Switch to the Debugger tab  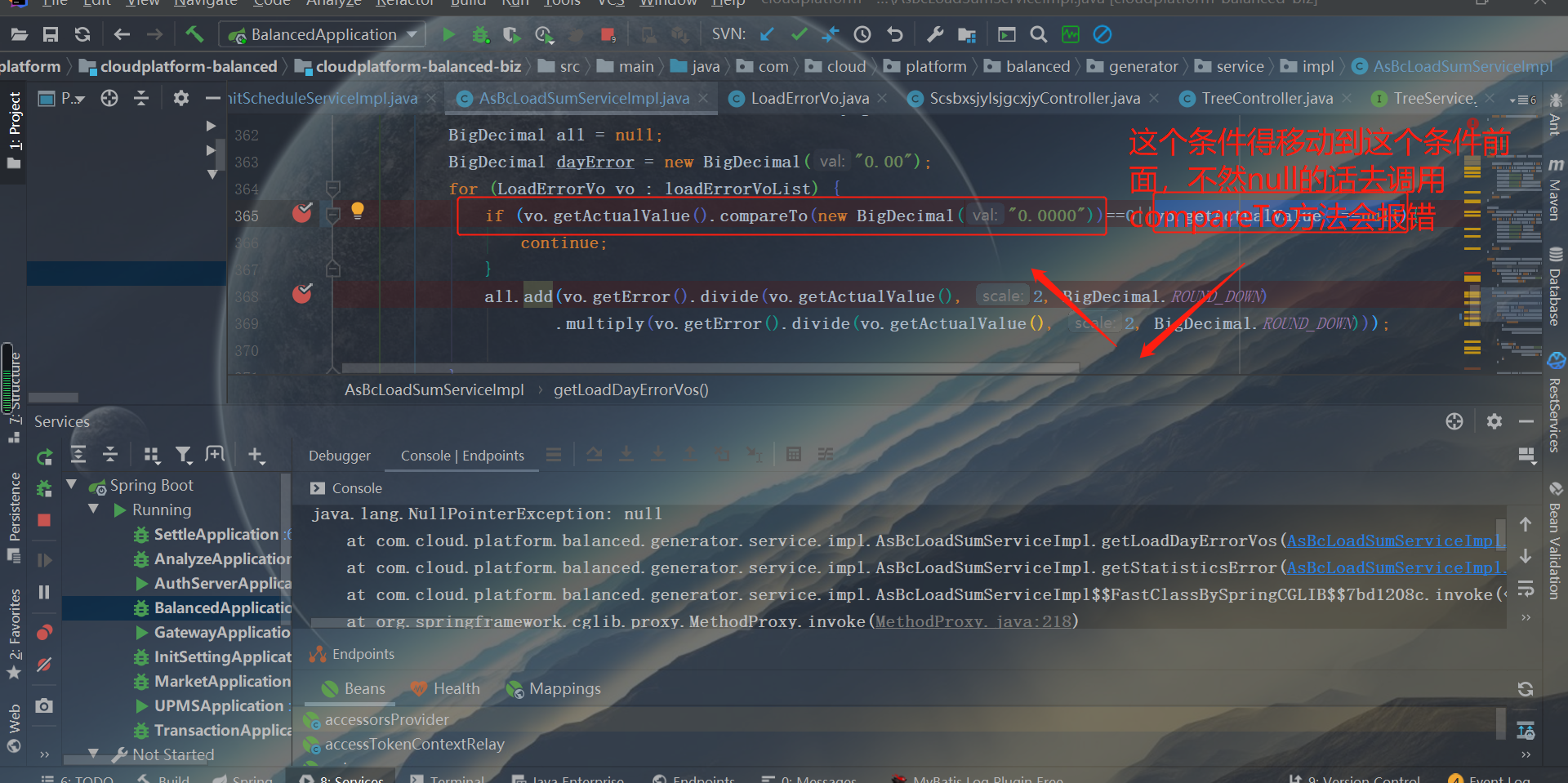point(340,456)
